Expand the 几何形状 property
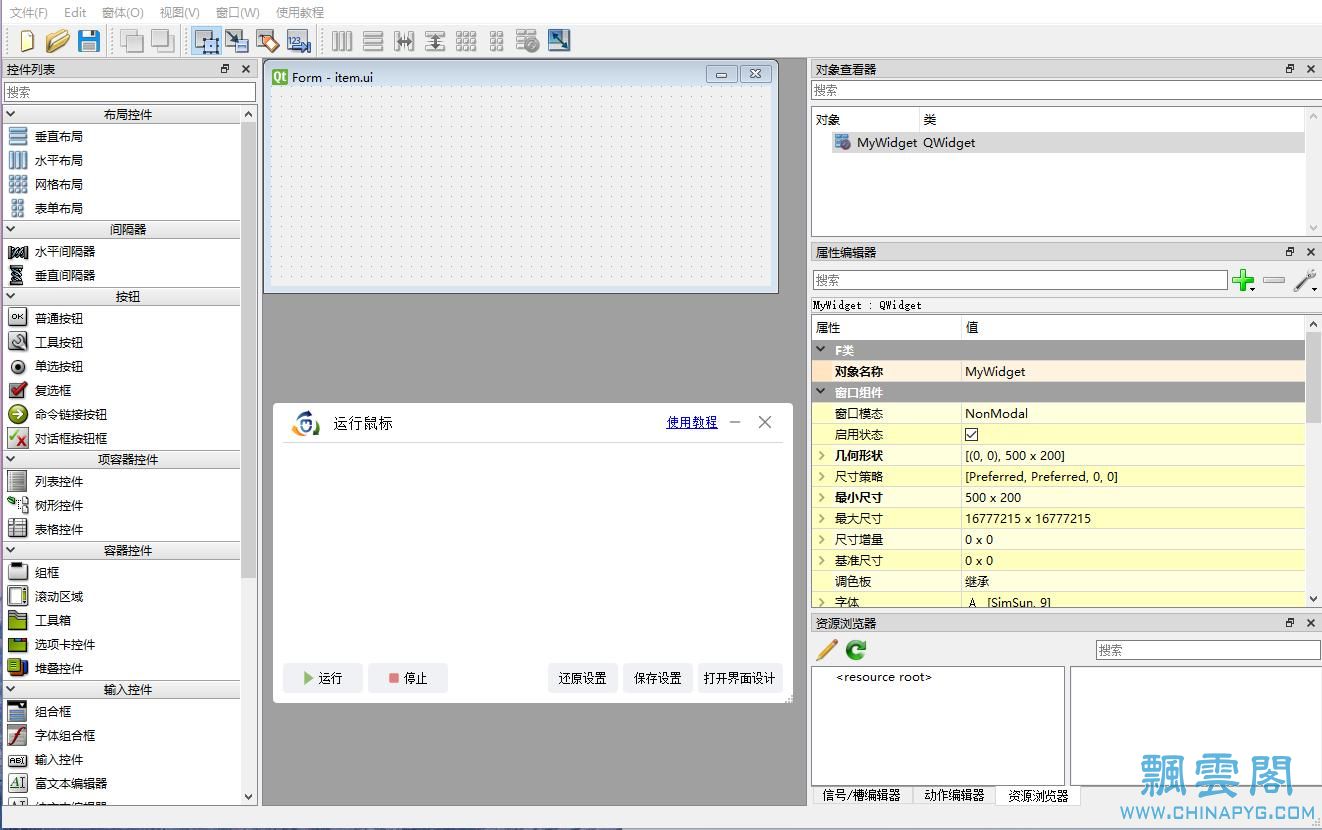The width and height of the screenshot is (1322, 830). point(822,455)
